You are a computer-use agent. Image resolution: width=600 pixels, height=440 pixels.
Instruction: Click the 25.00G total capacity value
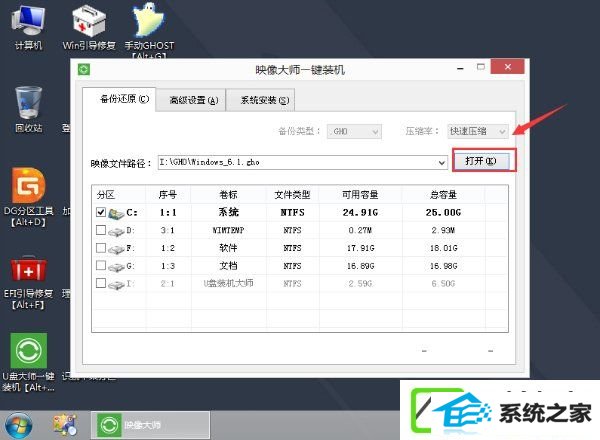(443, 212)
